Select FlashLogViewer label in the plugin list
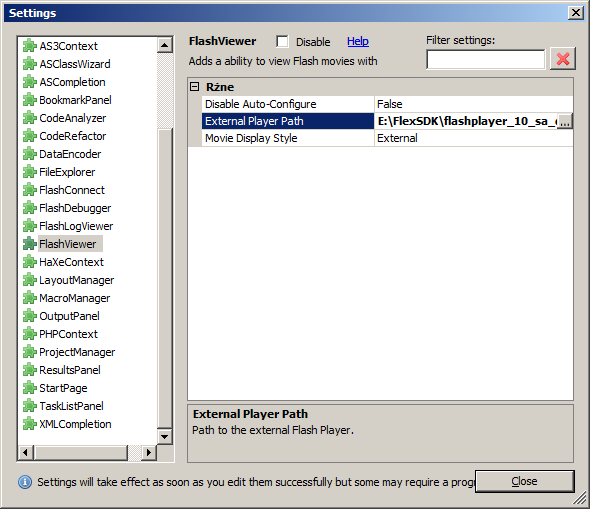Viewport: 590px width, 509px height. pos(76,226)
